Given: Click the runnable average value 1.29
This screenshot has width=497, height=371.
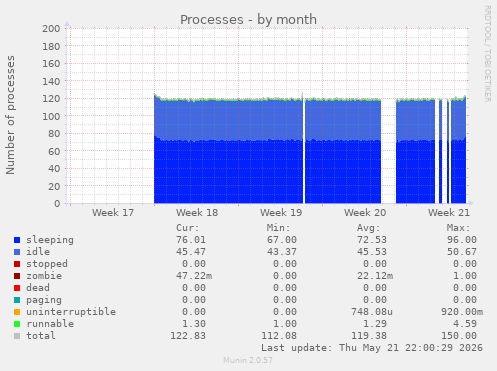Looking at the screenshot, I should pos(375,324).
